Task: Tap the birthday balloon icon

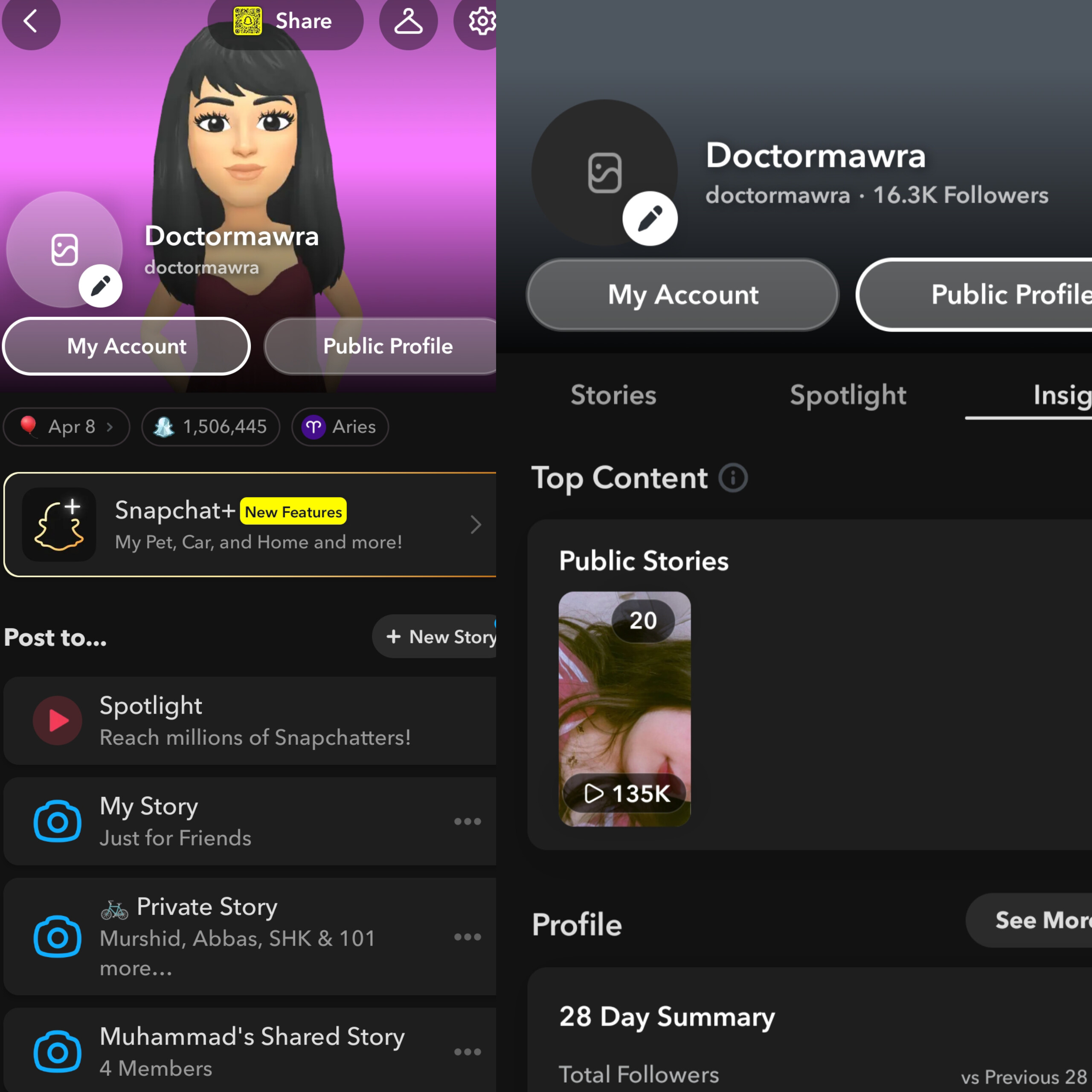Action: [28, 426]
